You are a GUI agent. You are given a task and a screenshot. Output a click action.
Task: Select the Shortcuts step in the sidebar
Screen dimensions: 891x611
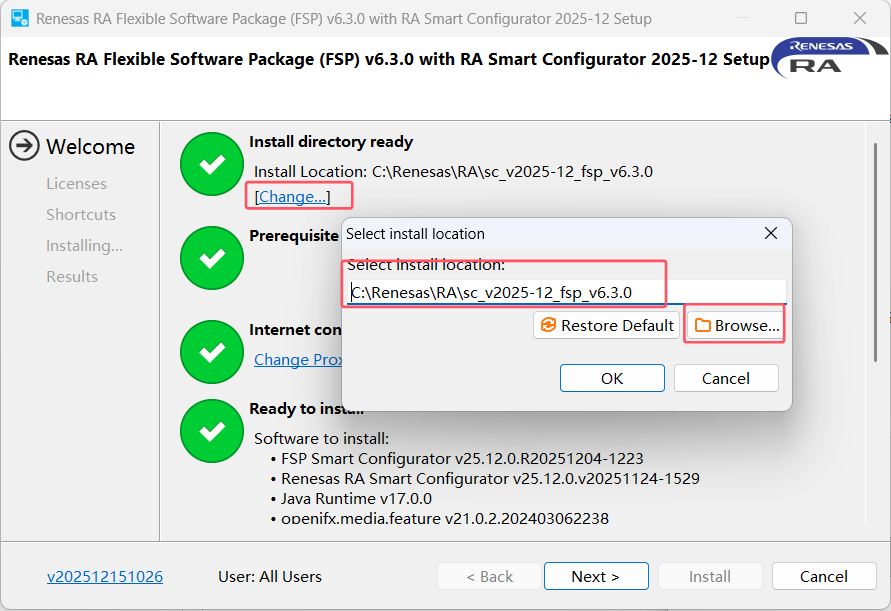[x=81, y=214]
